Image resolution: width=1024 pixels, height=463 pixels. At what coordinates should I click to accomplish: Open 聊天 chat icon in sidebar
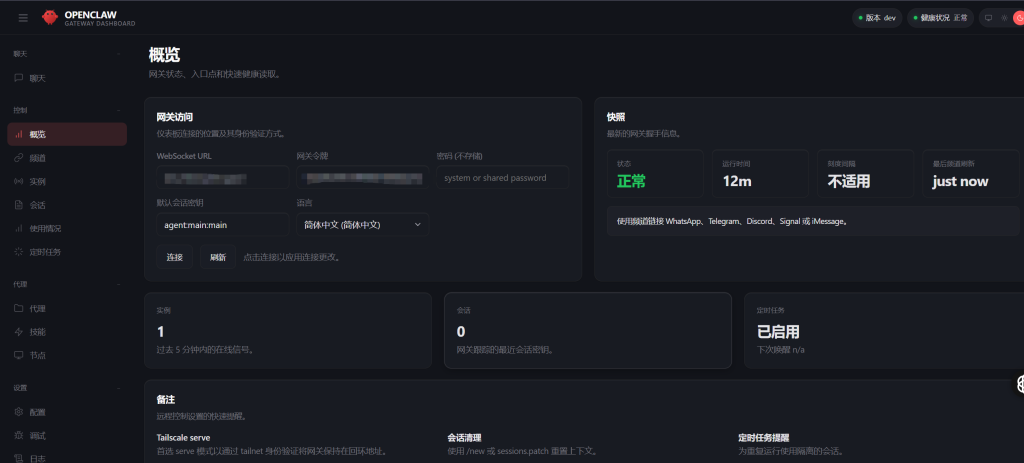19,78
